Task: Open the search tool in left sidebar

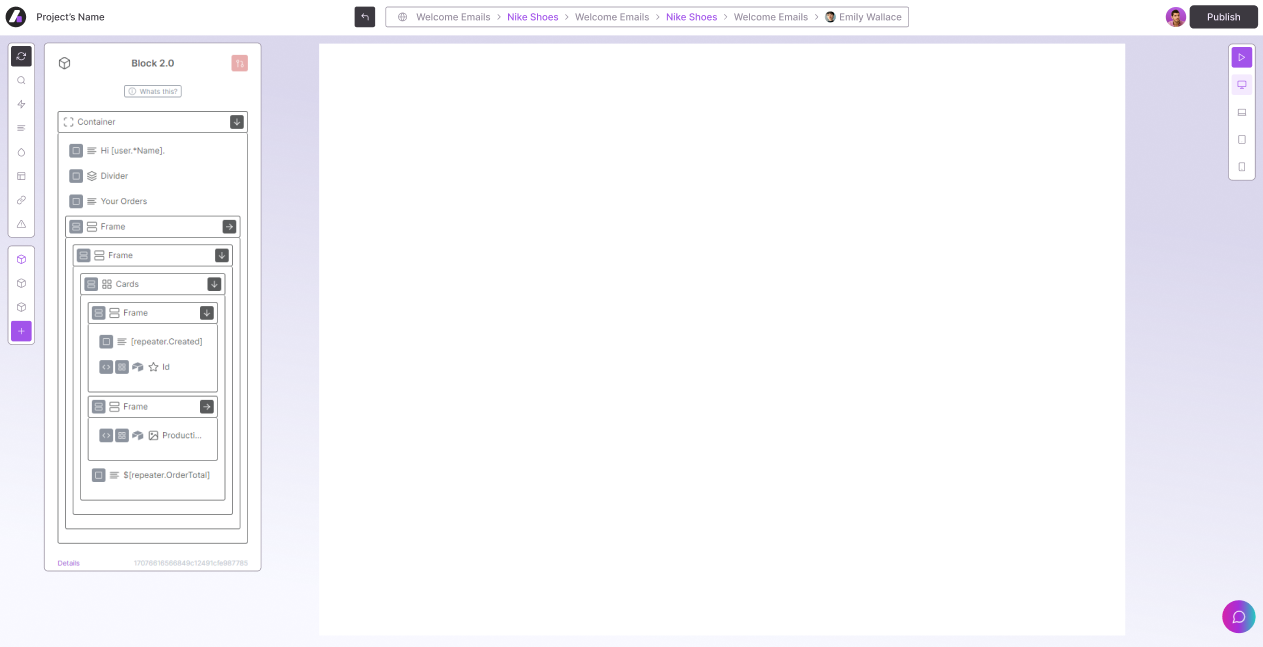Action: 21,80
